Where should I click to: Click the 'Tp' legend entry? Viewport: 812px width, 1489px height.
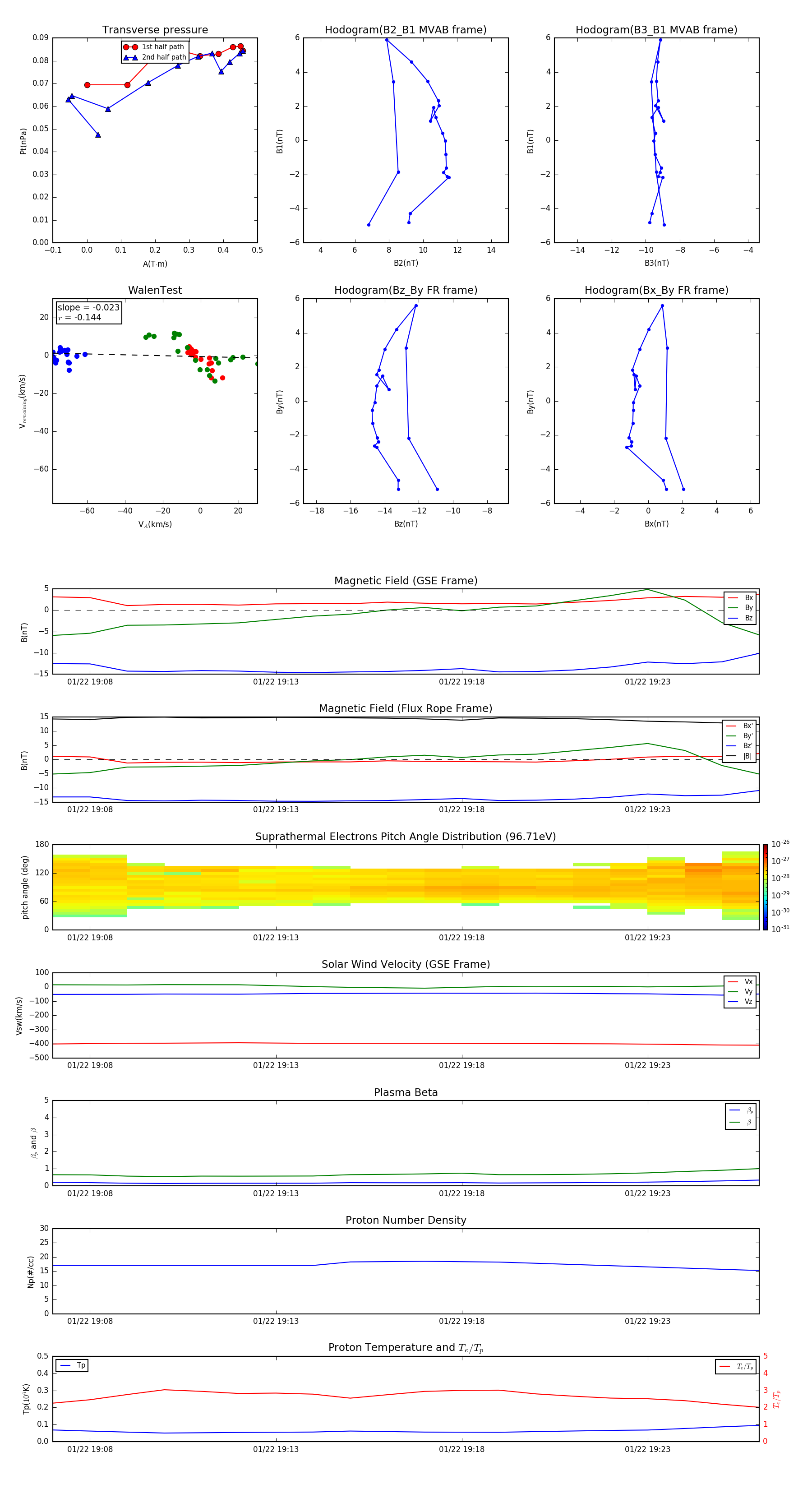(x=73, y=1365)
